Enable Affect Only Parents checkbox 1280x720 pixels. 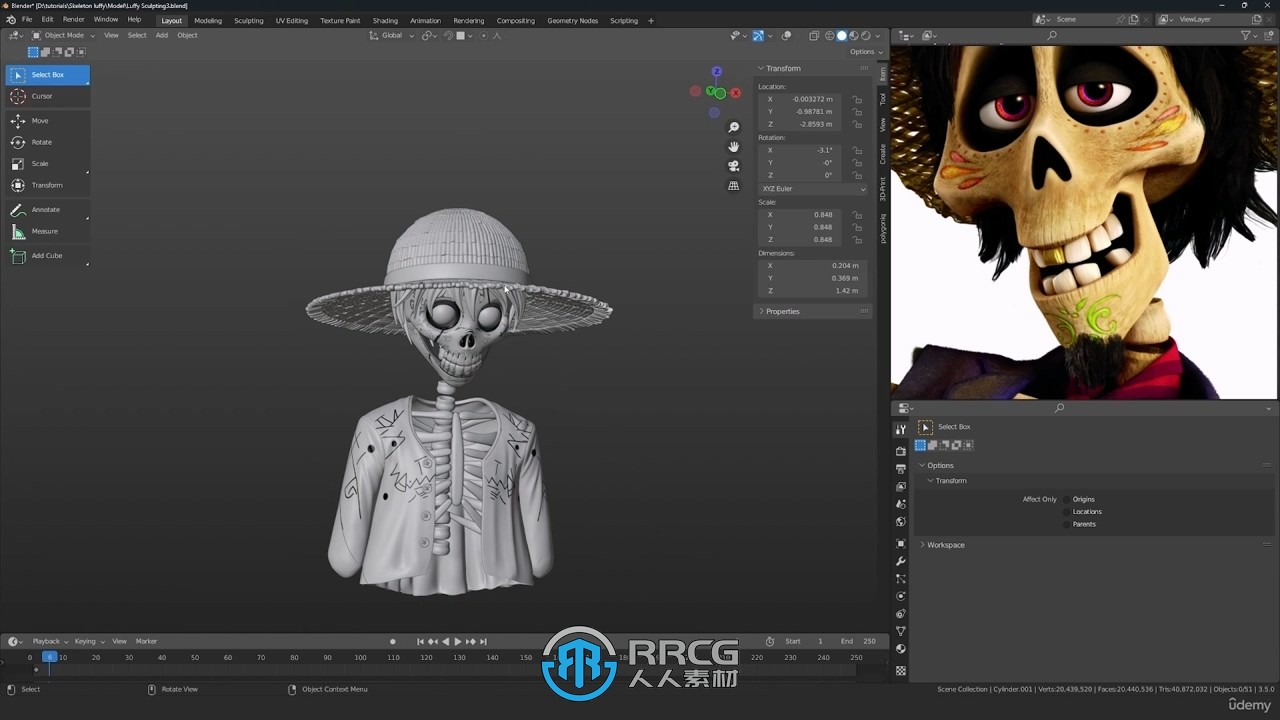[x=1066, y=524]
